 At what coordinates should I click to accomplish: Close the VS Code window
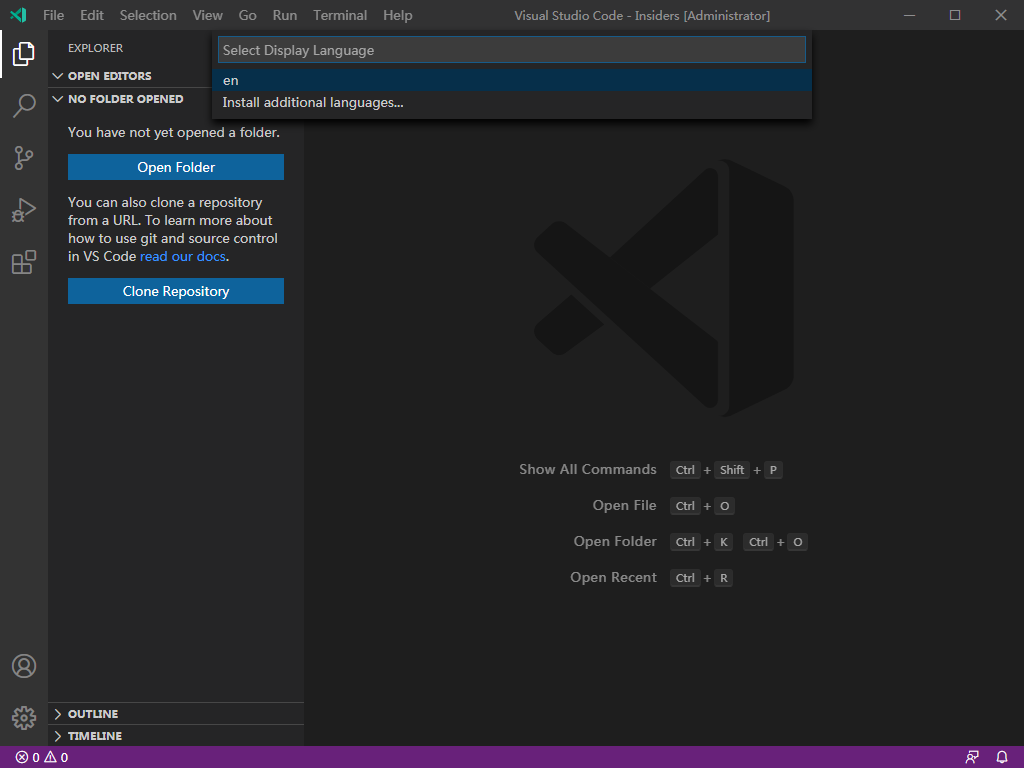pyautogui.click(x=1000, y=15)
